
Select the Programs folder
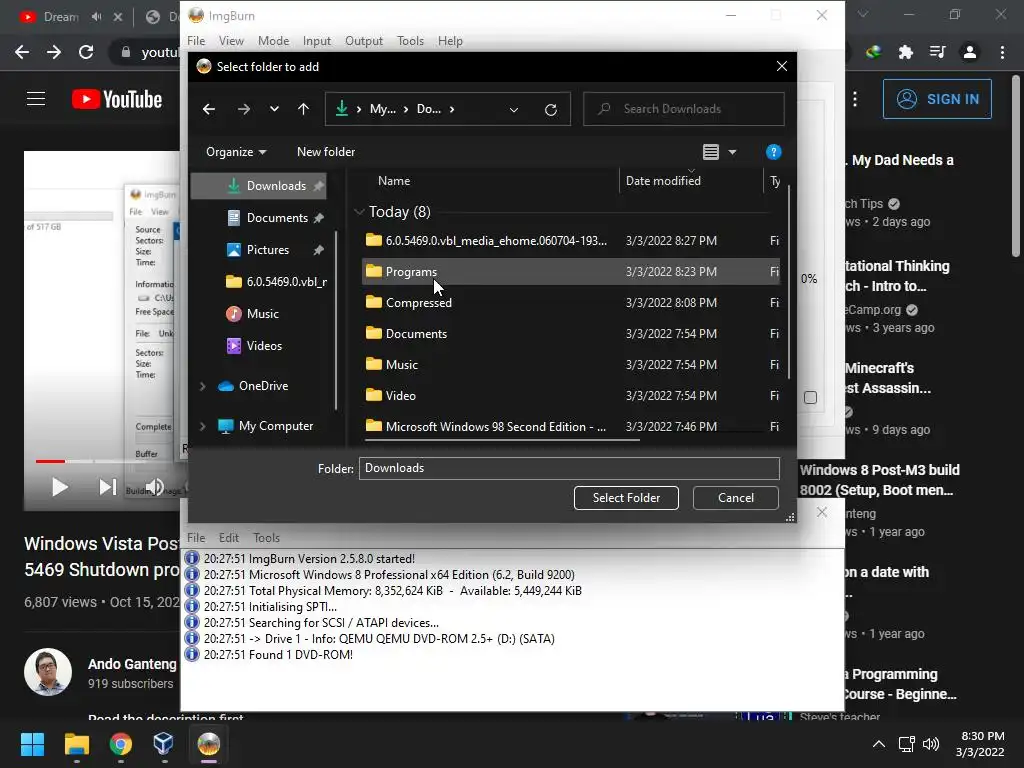571,272
